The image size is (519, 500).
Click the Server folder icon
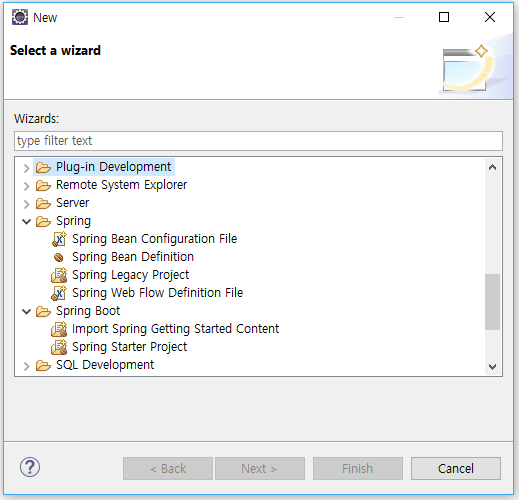43,203
